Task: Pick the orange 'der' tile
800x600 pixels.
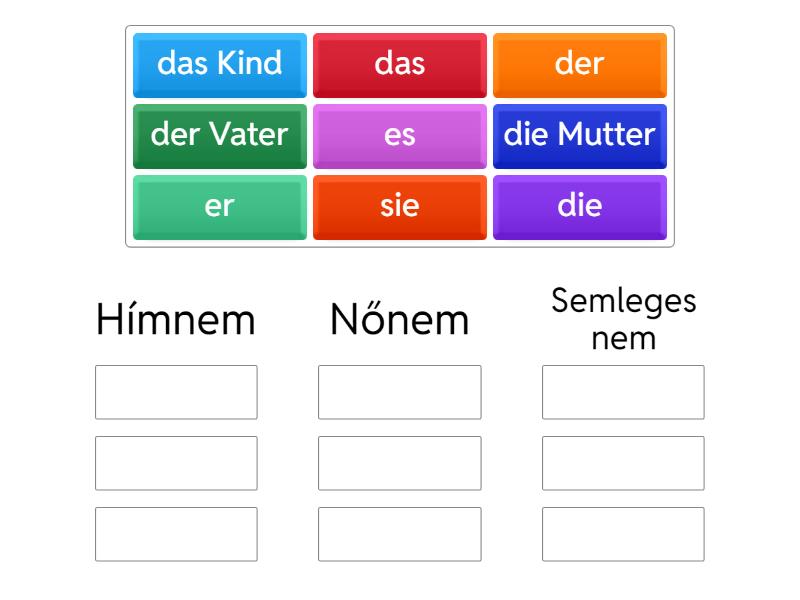Action: (x=580, y=64)
